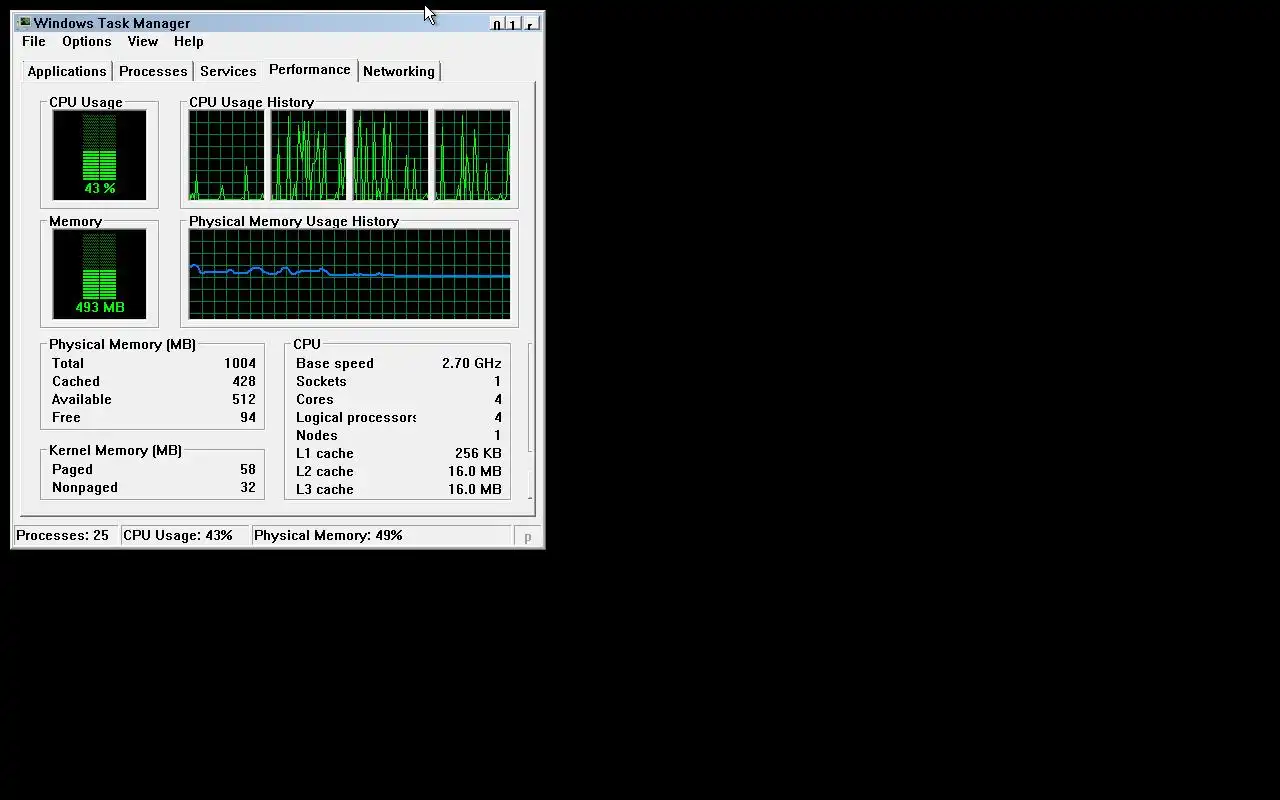Image resolution: width=1280 pixels, height=800 pixels.
Task: Click the Task Manager title bar icon
Action: pyautogui.click(x=23, y=23)
